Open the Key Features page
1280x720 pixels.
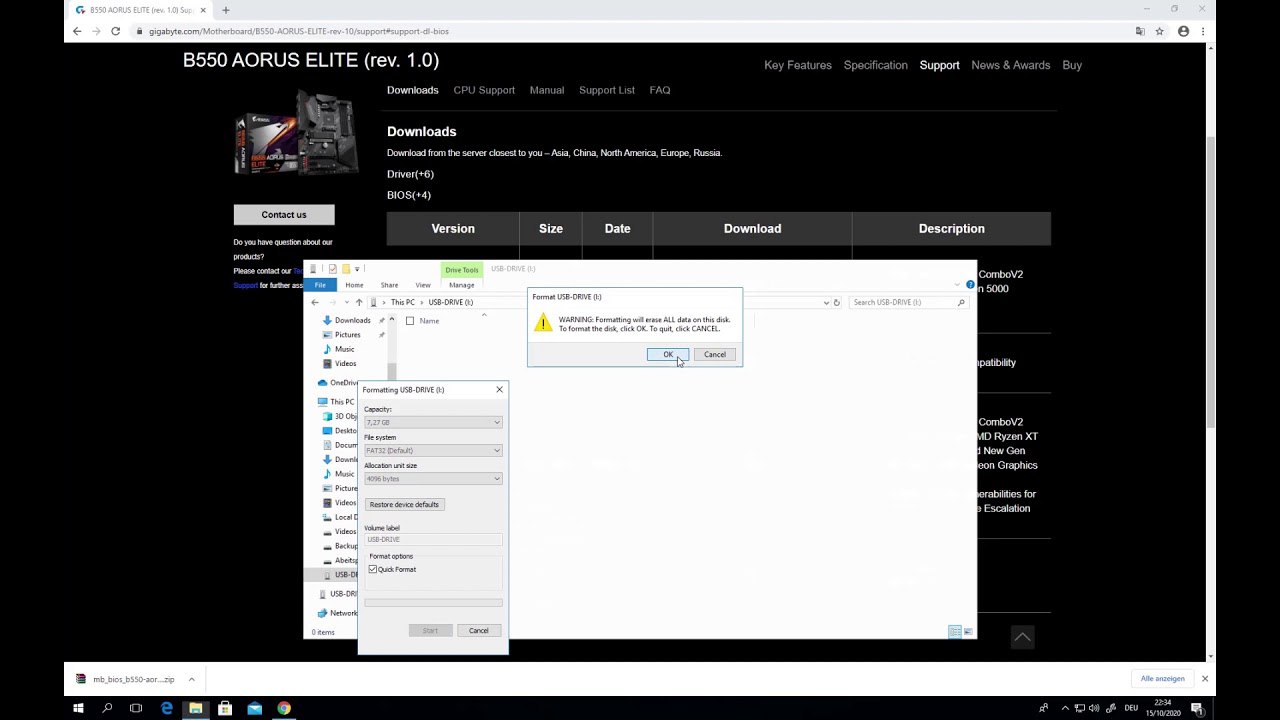[798, 65]
